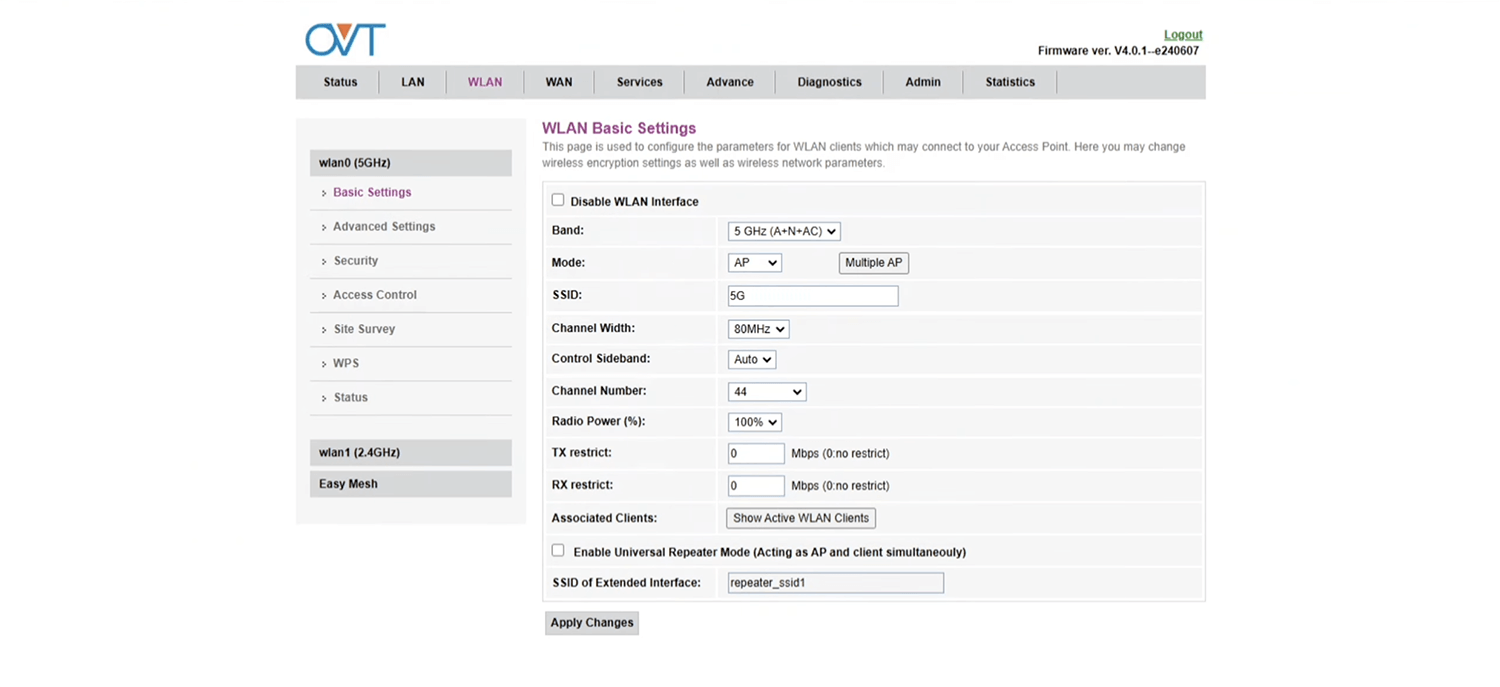Toggle Enable Universal Repeater Mode checkbox
The image size is (1500, 687).
558,550
